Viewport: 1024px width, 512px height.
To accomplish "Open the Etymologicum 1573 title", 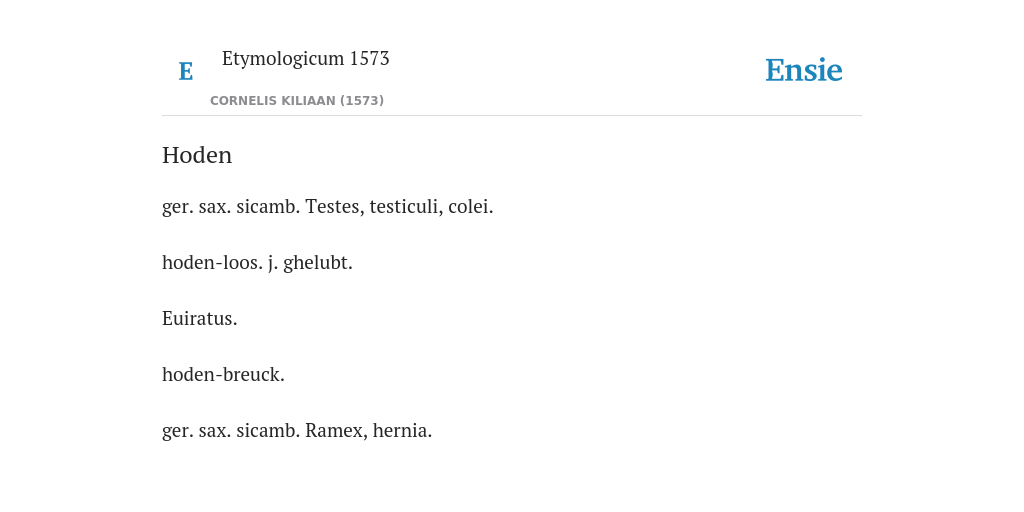I will click(306, 58).
